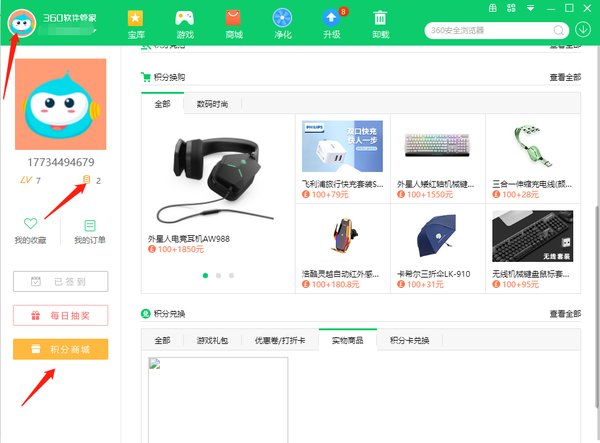Screen dimensions: 600x443
Task: Click the points coin icon beside 2
Action: (87, 179)
